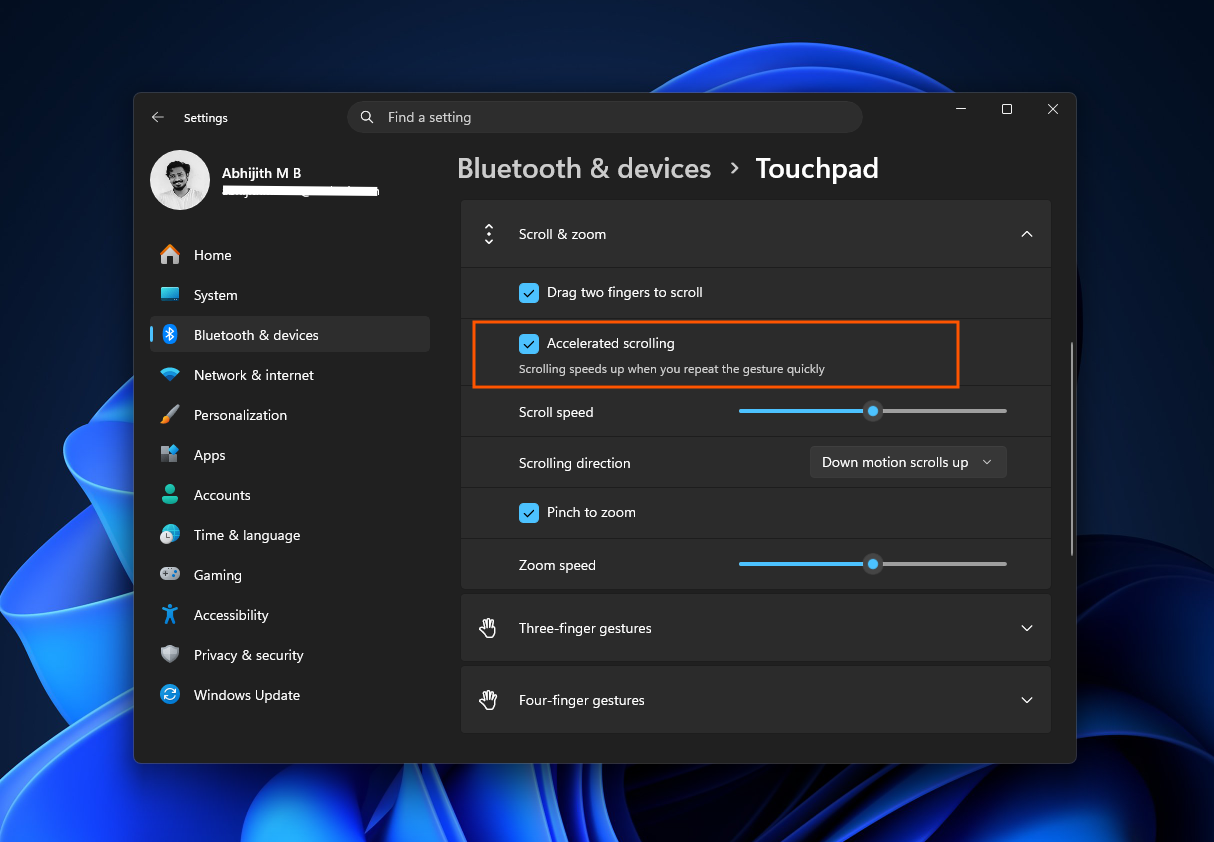This screenshot has width=1214, height=842.
Task: Uncheck Drag two fingers to scroll
Action: 529,293
